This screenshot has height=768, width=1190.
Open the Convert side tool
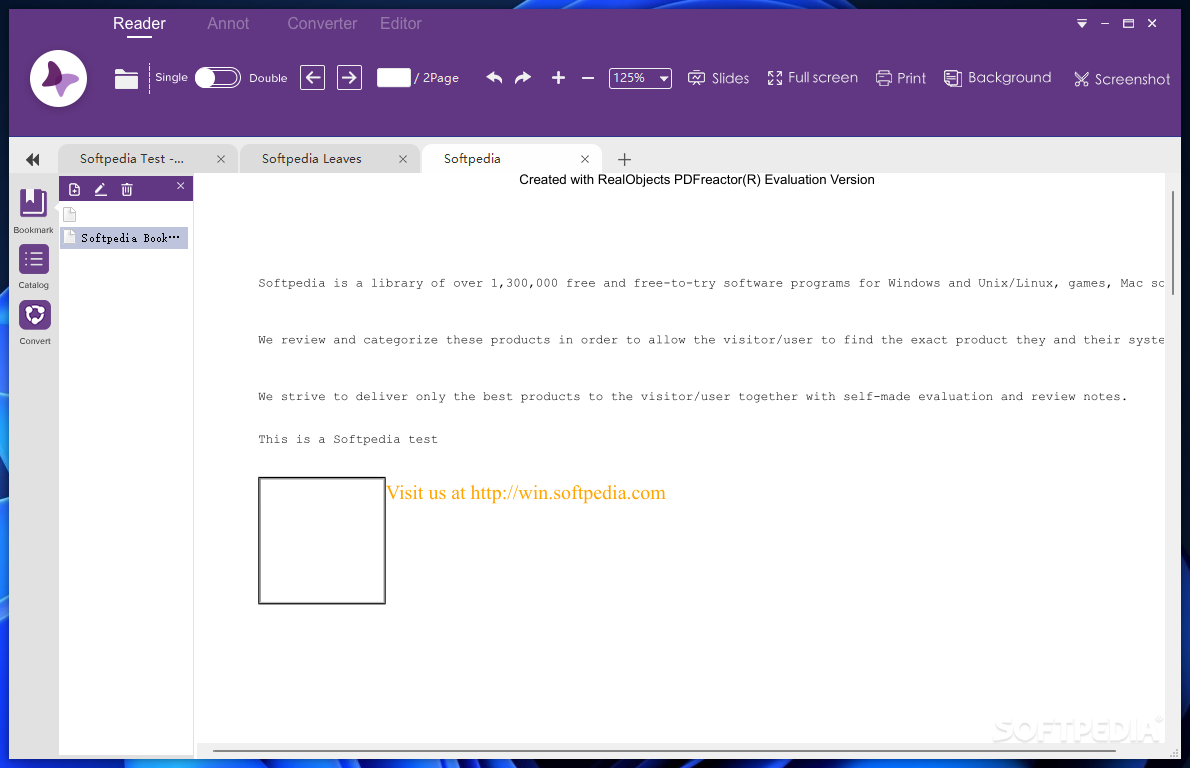(x=35, y=323)
